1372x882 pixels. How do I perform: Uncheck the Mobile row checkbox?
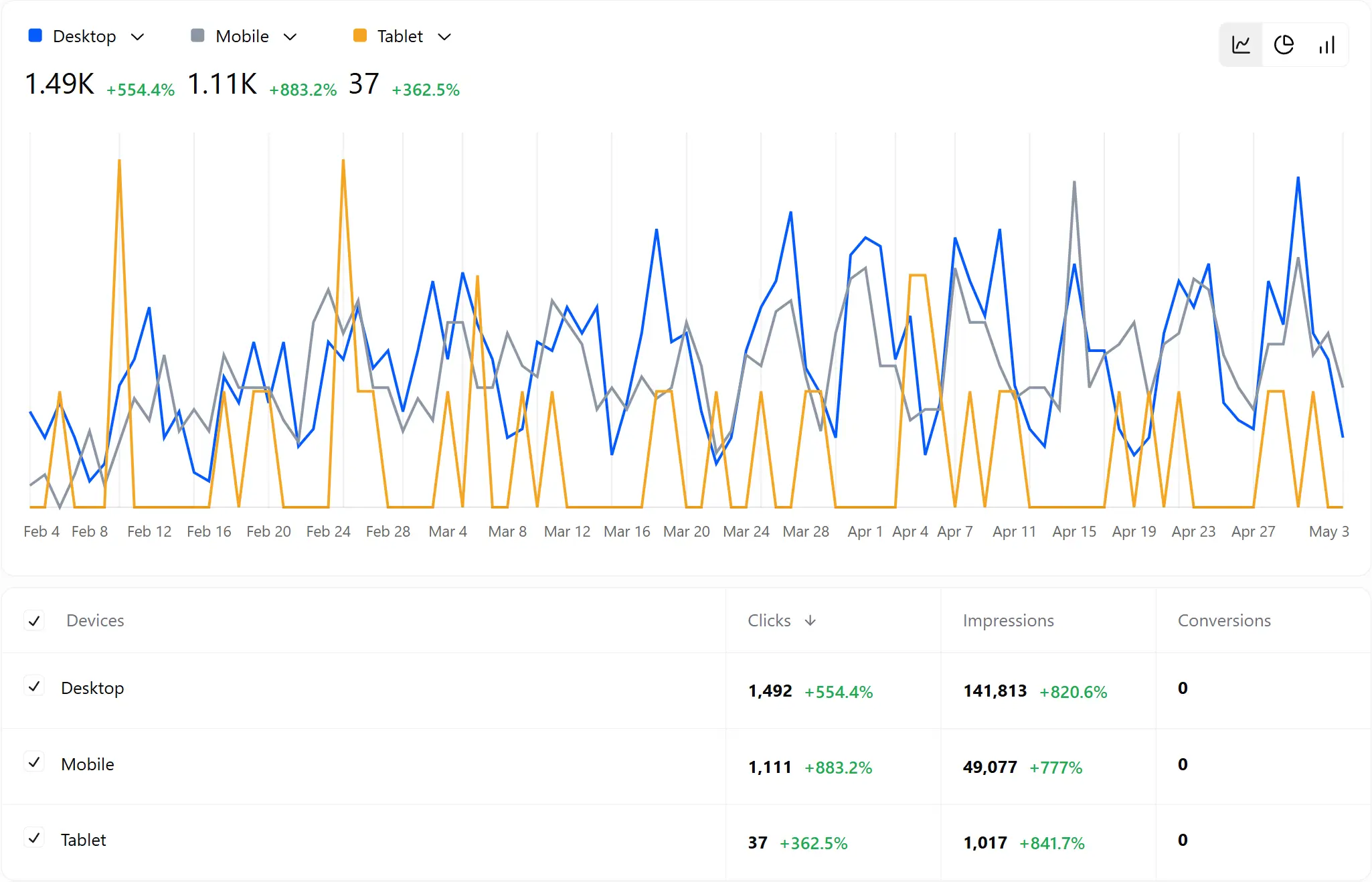pyautogui.click(x=34, y=763)
